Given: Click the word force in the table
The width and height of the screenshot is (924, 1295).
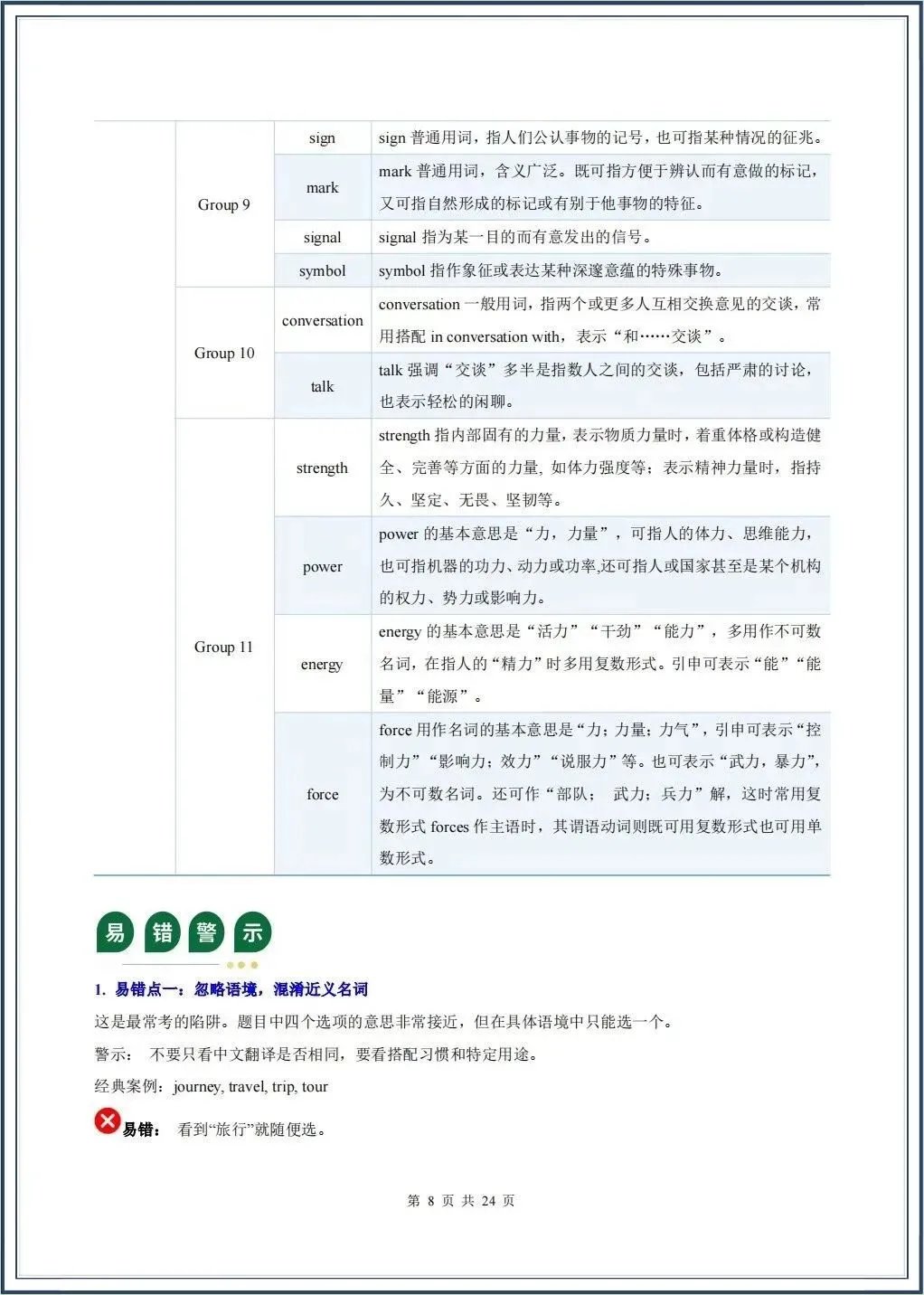Looking at the screenshot, I should click(x=322, y=795).
